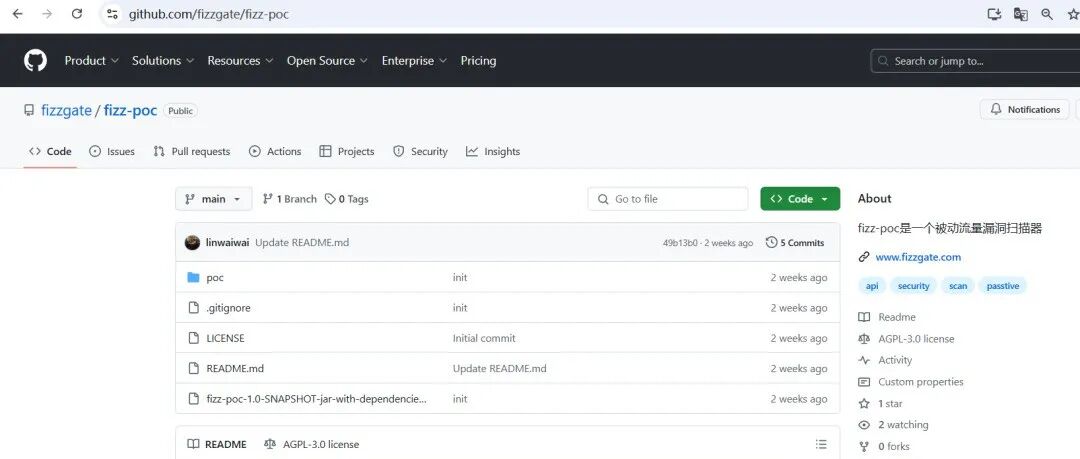Image resolution: width=1080 pixels, height=459 pixels.
Task: Click the commit history clock icon
Action: tap(771, 243)
